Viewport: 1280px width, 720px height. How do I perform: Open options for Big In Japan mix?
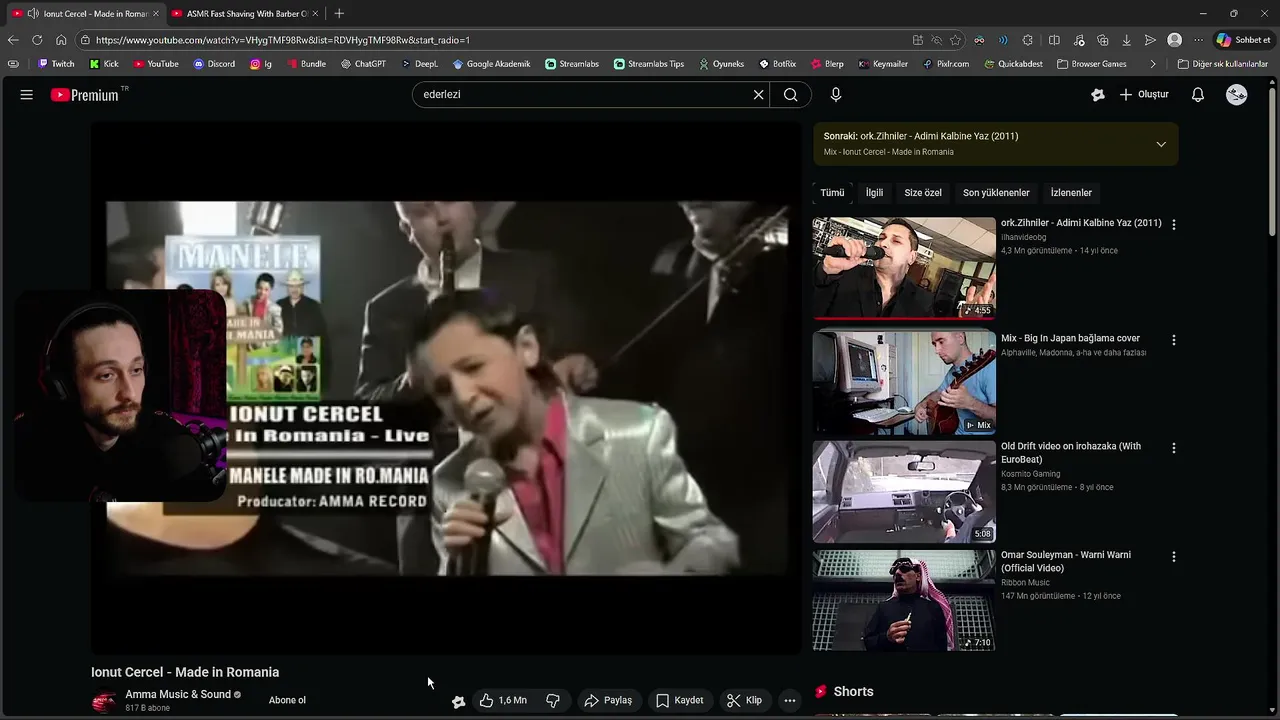(x=1174, y=340)
